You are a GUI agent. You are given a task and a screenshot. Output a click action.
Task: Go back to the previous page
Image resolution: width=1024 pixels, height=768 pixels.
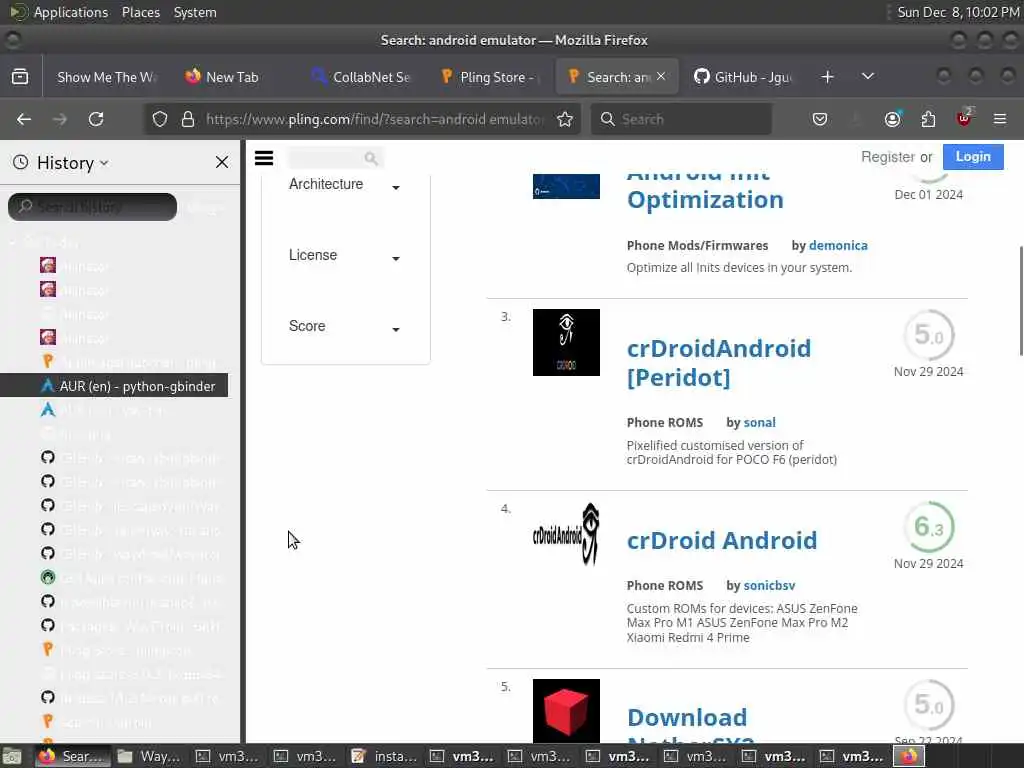[x=24, y=119]
